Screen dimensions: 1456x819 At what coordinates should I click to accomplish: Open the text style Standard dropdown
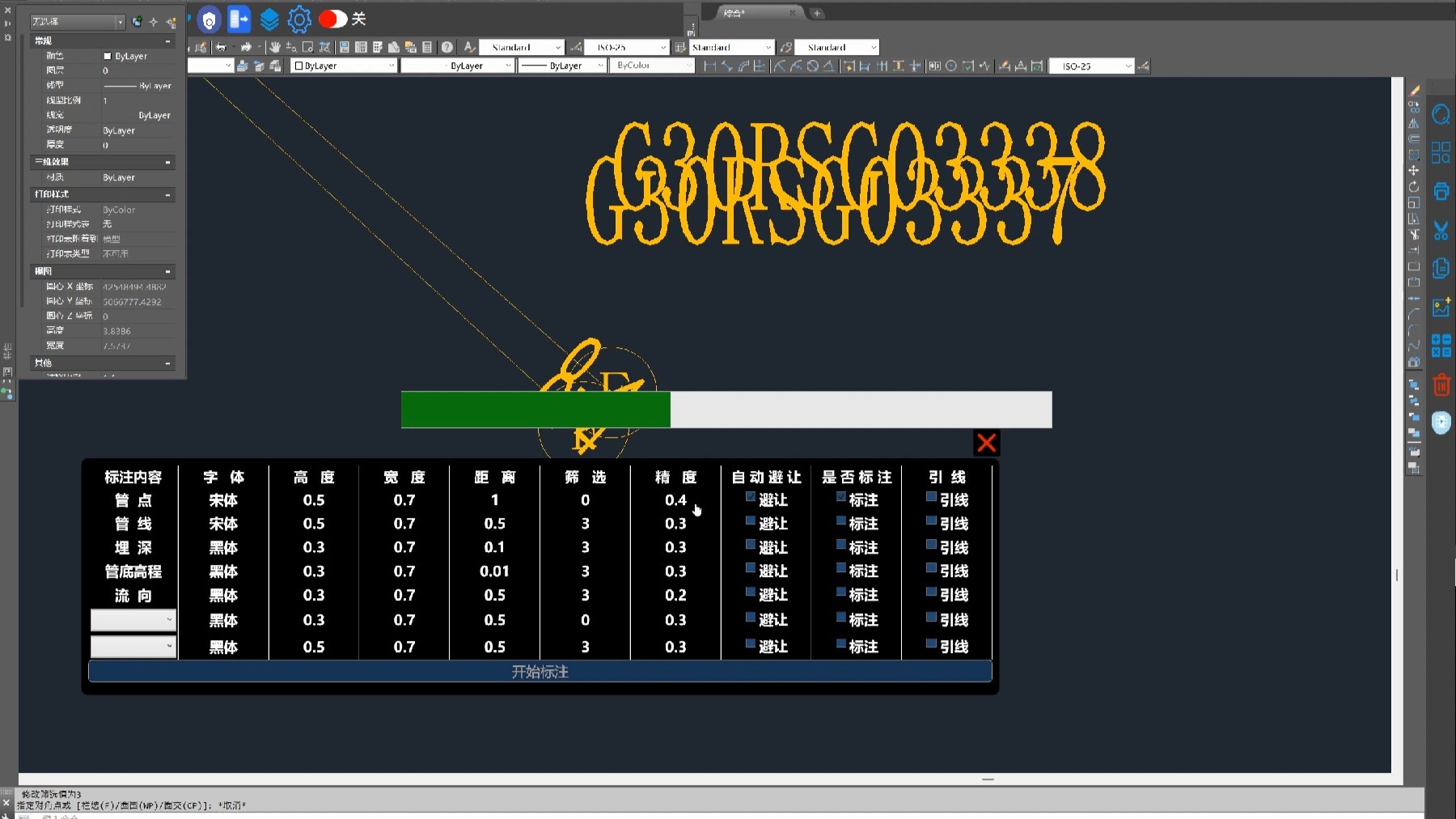point(521,47)
